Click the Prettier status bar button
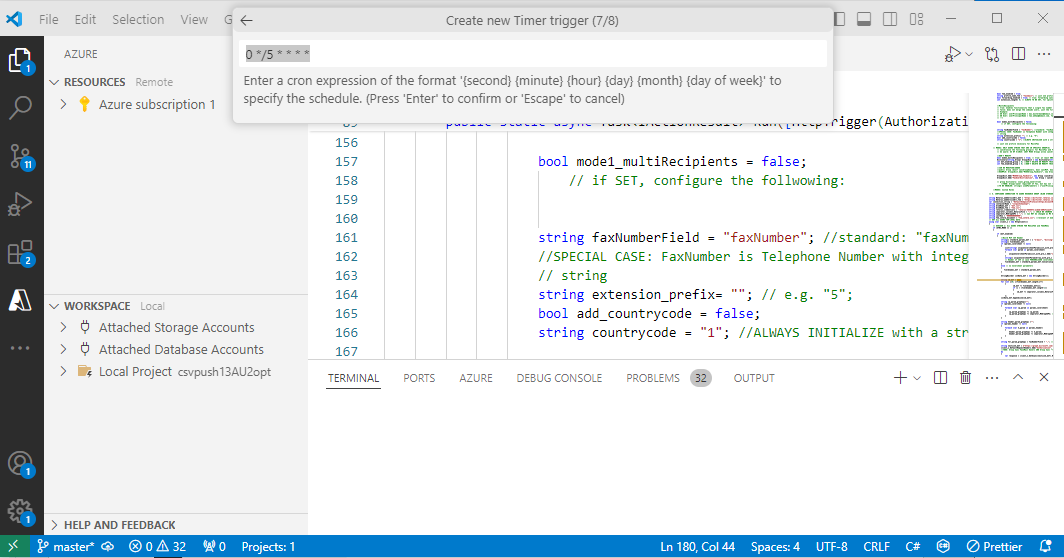Viewport: 1064px width, 558px height. (994, 547)
